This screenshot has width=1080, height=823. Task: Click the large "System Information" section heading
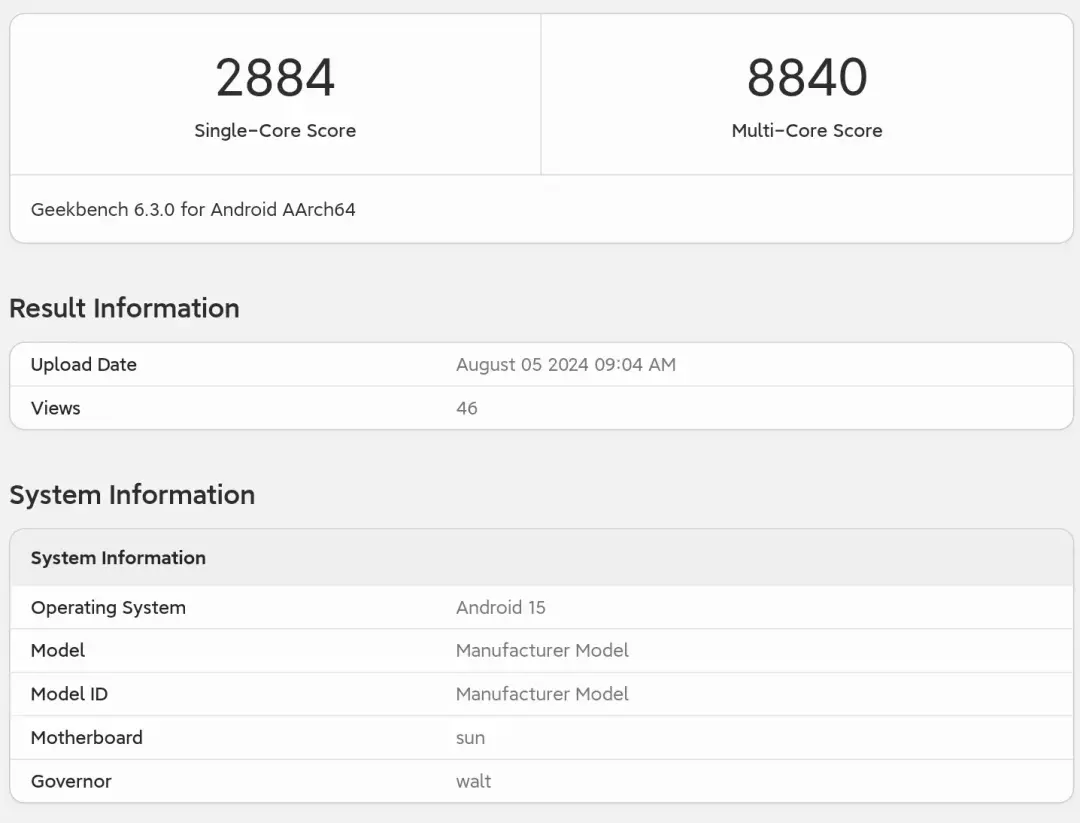[132, 494]
